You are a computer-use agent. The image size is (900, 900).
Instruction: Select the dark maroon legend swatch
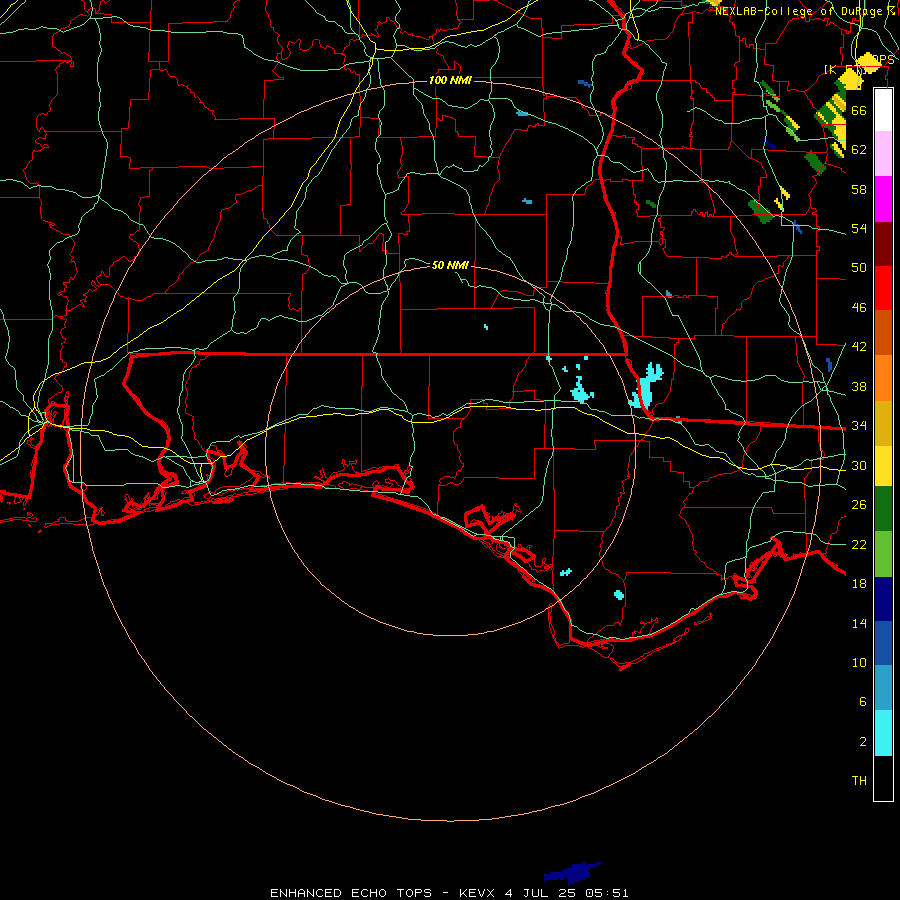coord(883,244)
